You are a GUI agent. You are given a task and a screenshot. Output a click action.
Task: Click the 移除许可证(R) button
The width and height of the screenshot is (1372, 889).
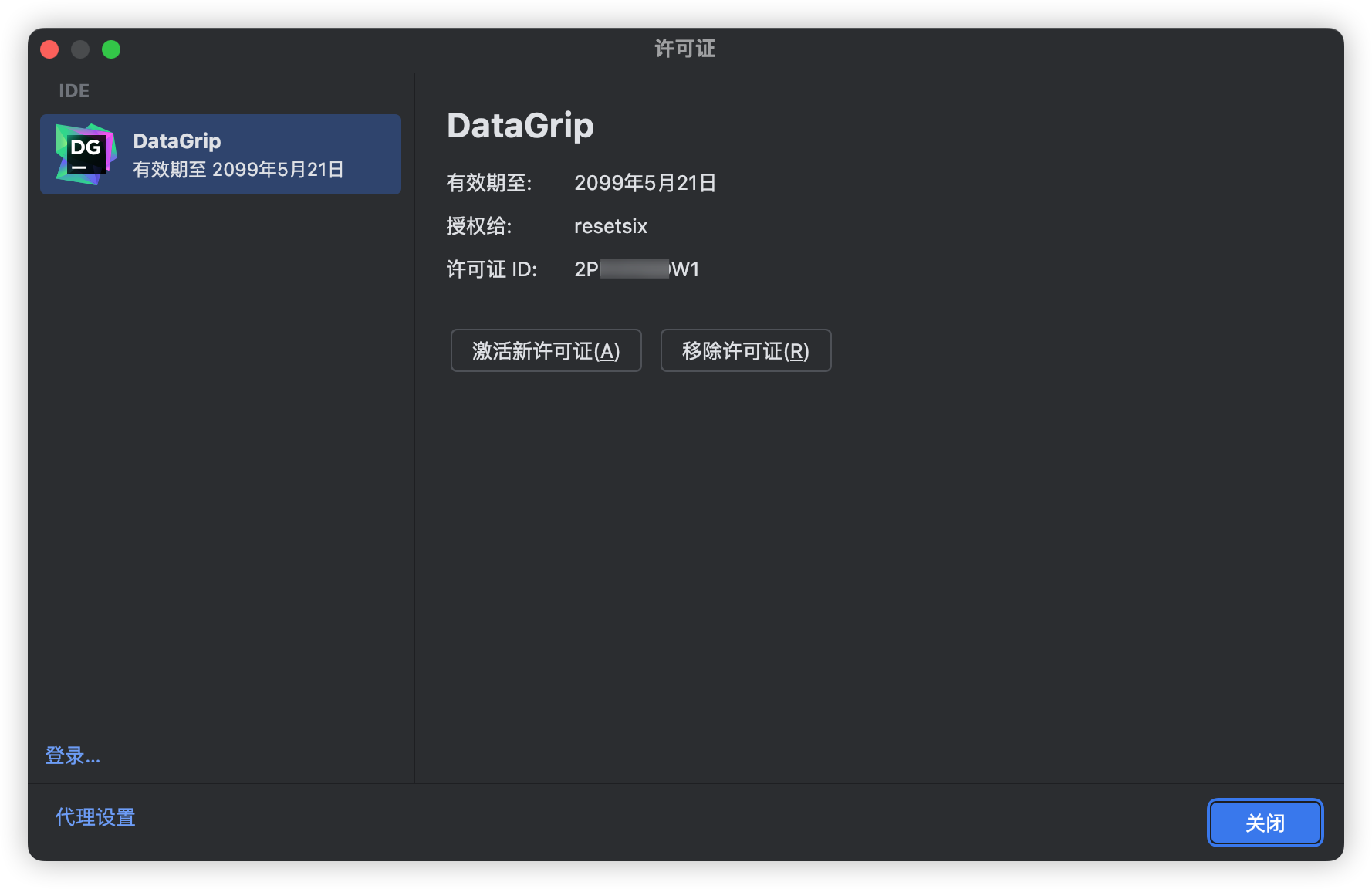coord(745,350)
